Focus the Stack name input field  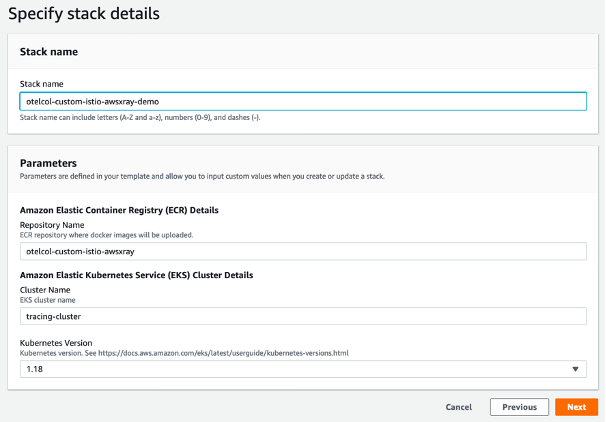302,101
